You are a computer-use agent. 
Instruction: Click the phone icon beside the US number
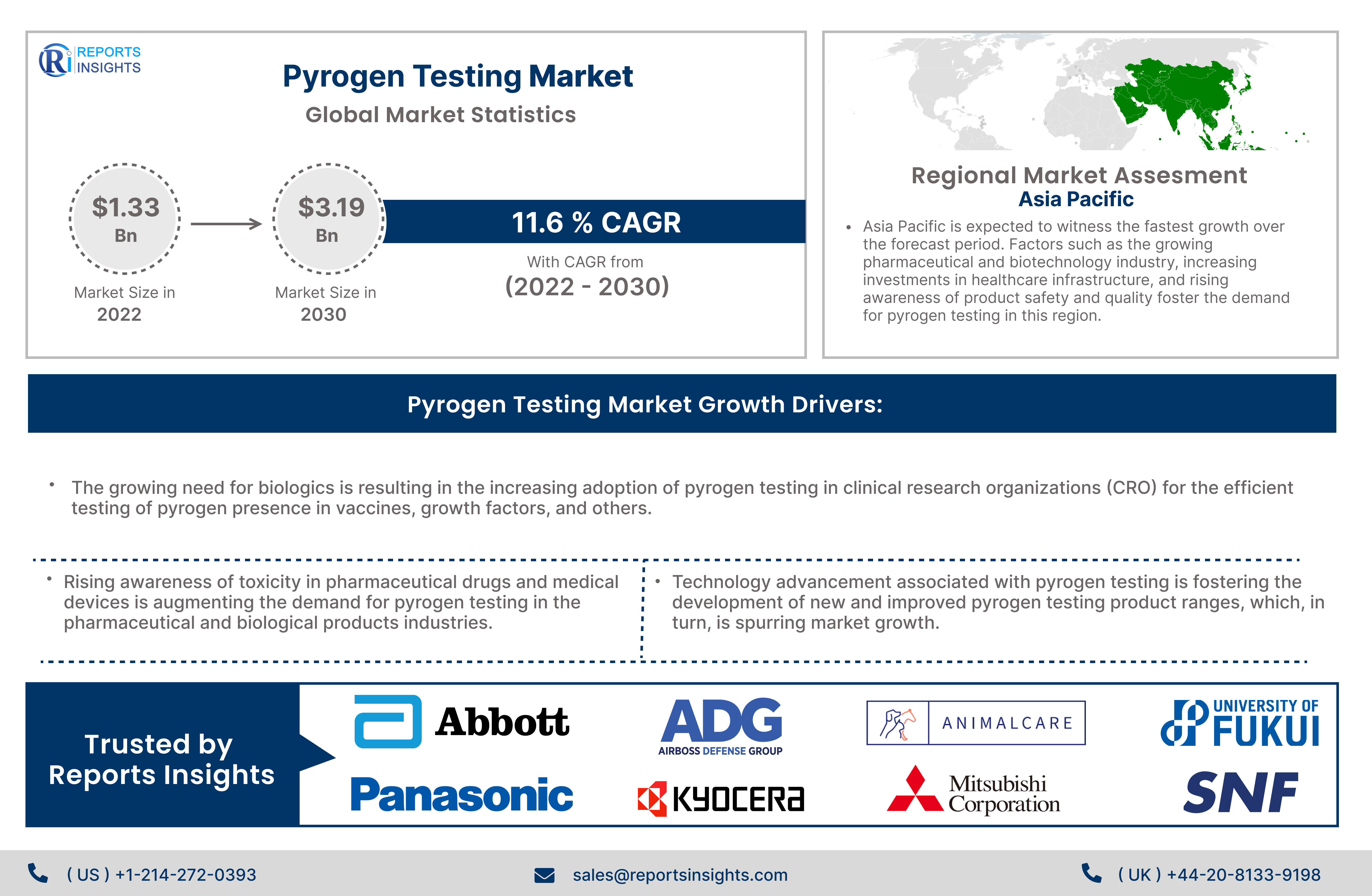(38, 873)
